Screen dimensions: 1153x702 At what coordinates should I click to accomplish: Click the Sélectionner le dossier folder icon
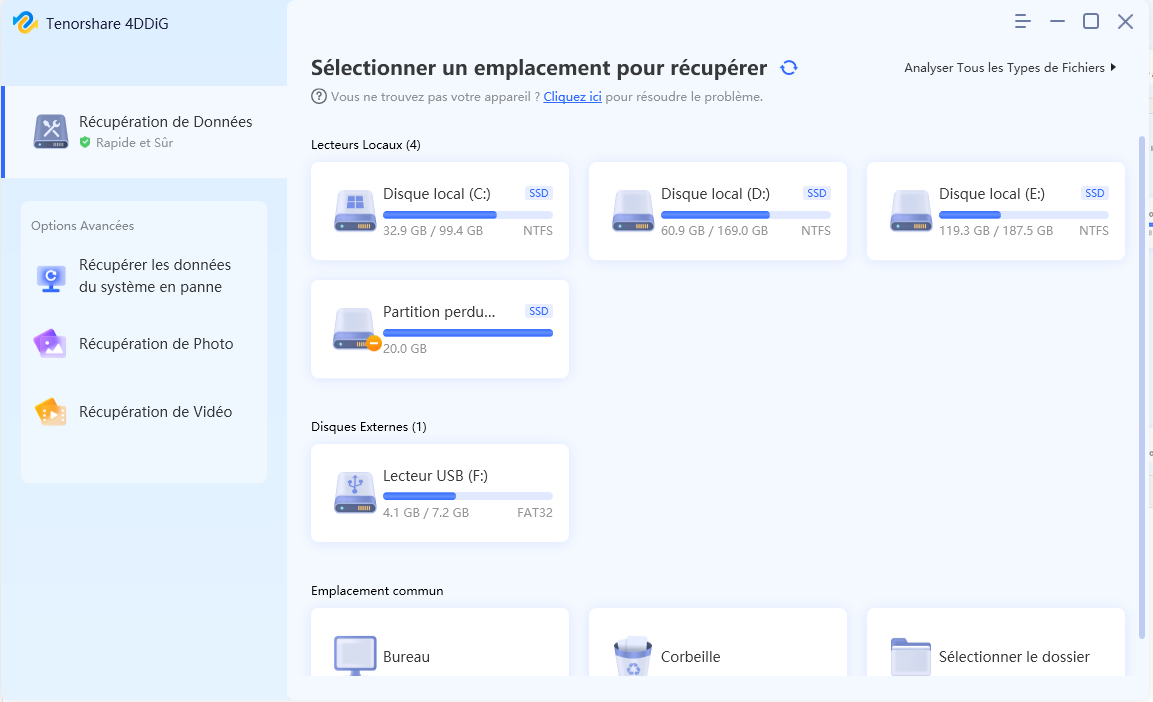point(910,656)
